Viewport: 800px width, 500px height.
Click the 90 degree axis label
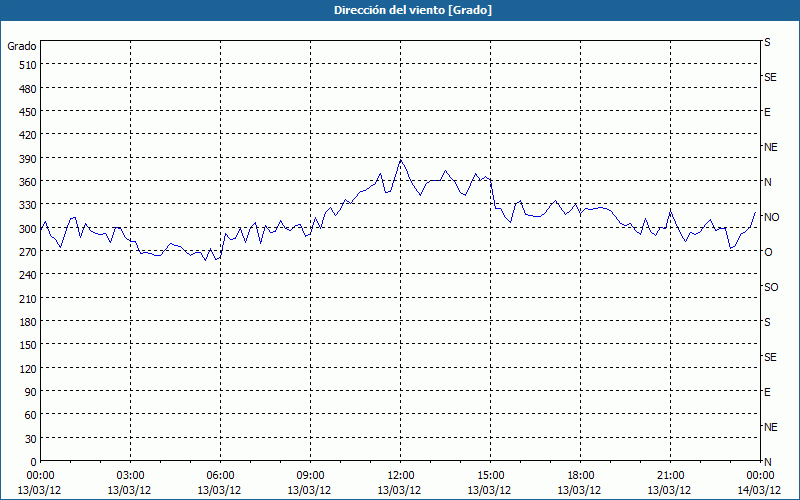point(31,391)
